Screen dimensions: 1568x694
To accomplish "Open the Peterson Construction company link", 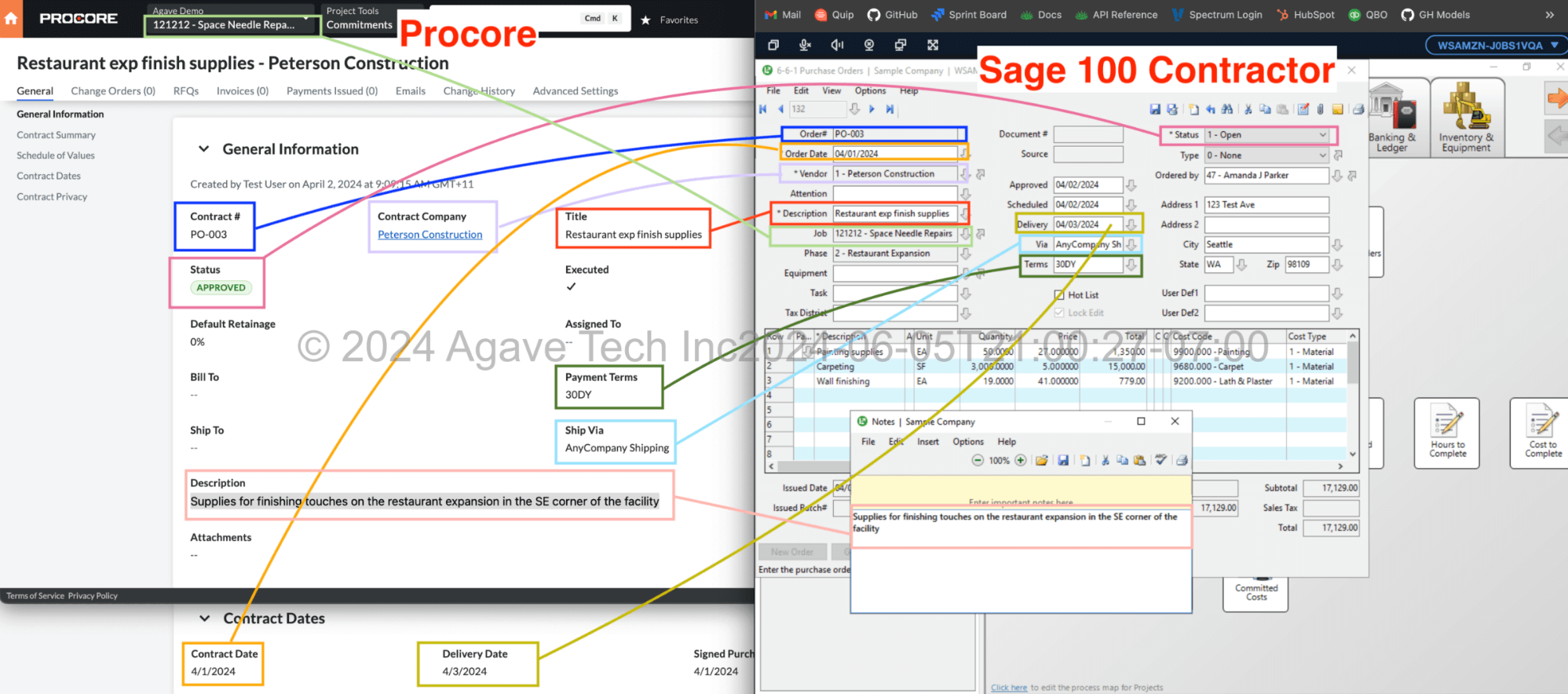I will pos(430,235).
